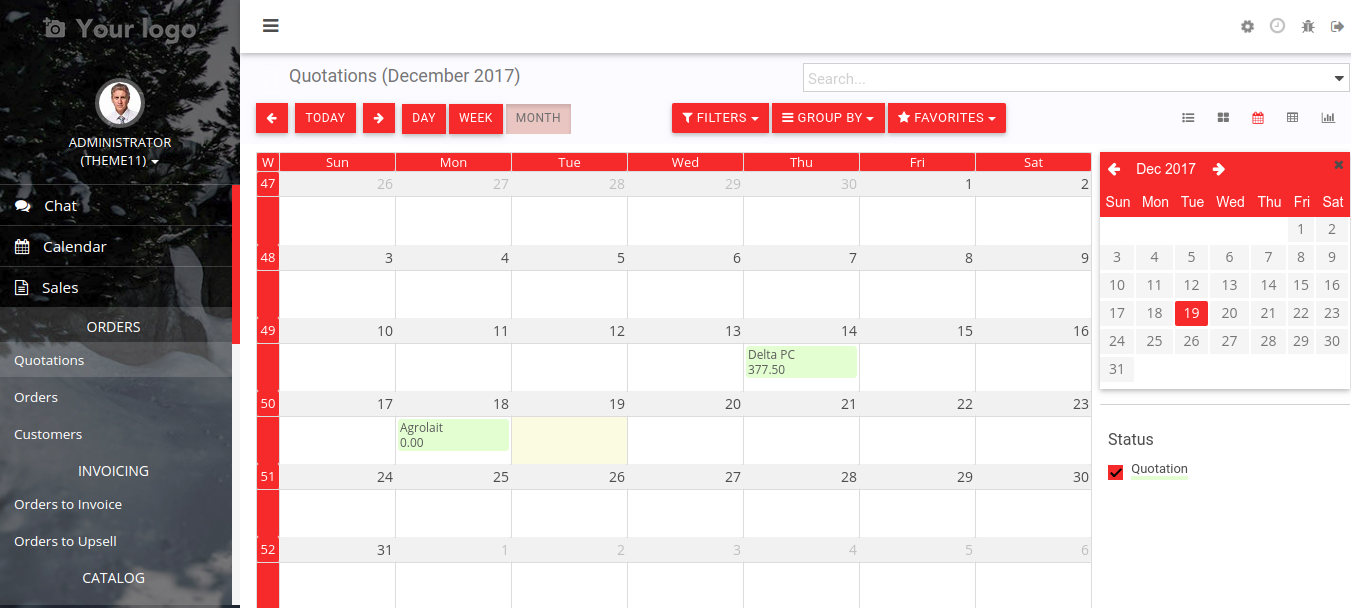Click the administrator avatar picture
The image size is (1351, 608).
120,103
